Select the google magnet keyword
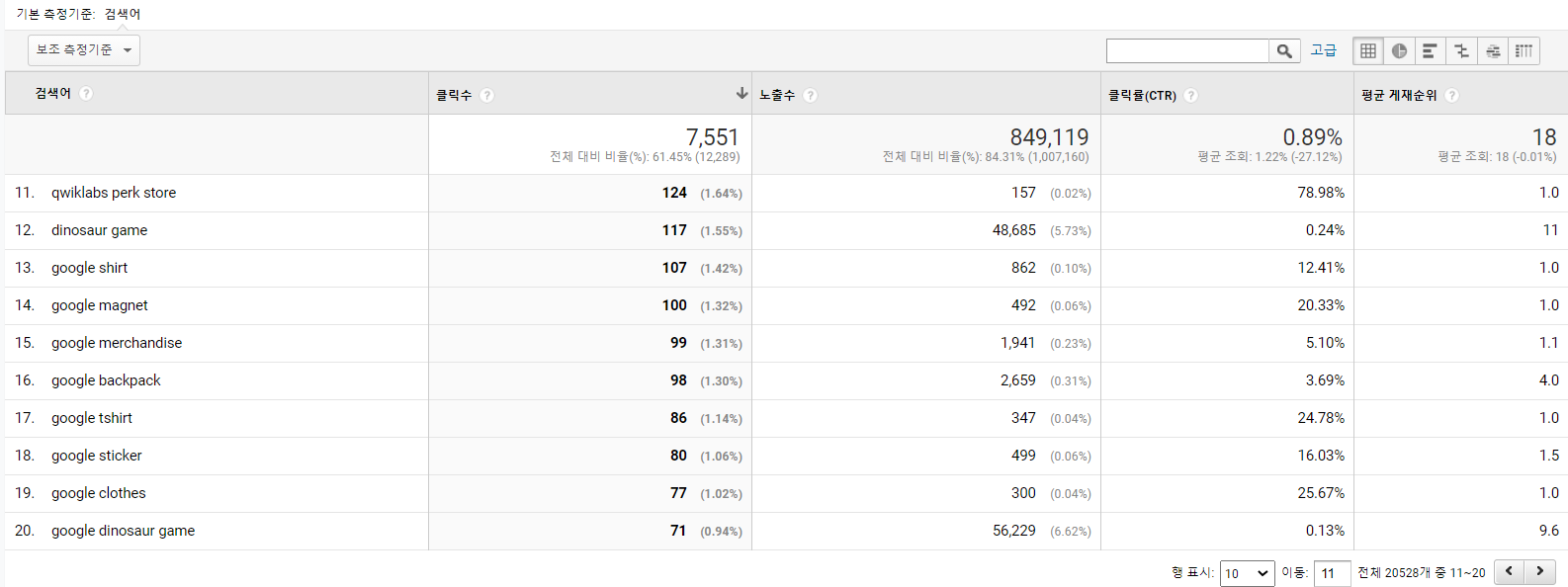 [99, 305]
